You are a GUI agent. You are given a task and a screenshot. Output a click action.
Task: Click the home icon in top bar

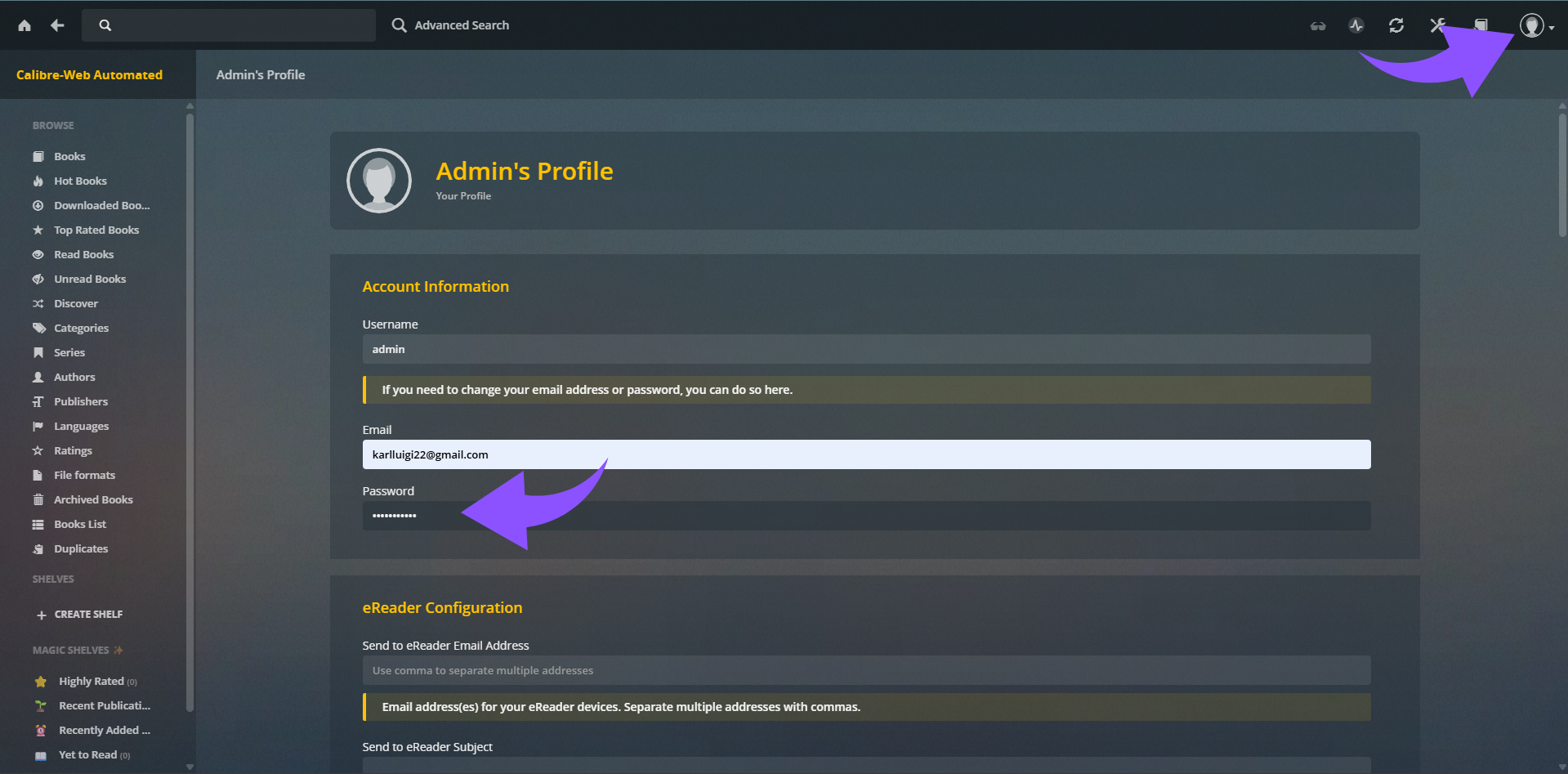(x=25, y=25)
